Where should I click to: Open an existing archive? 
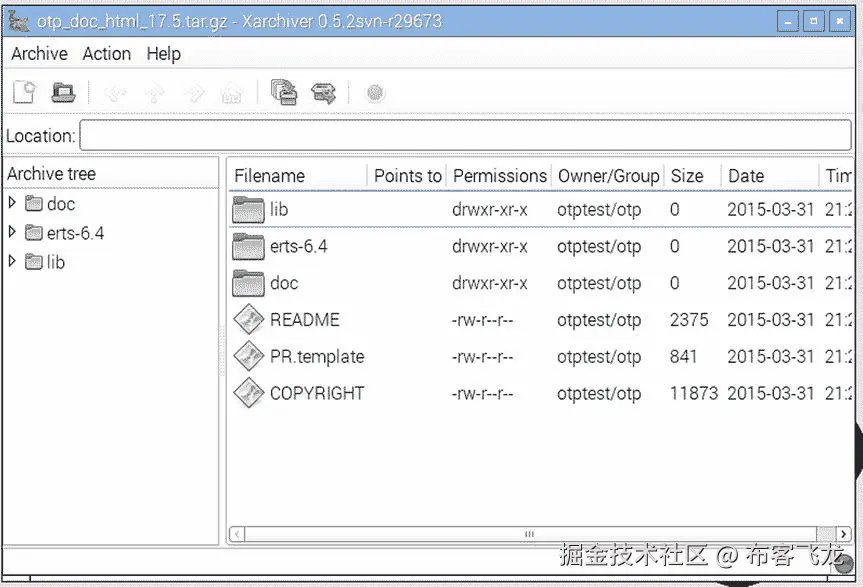(x=63, y=91)
